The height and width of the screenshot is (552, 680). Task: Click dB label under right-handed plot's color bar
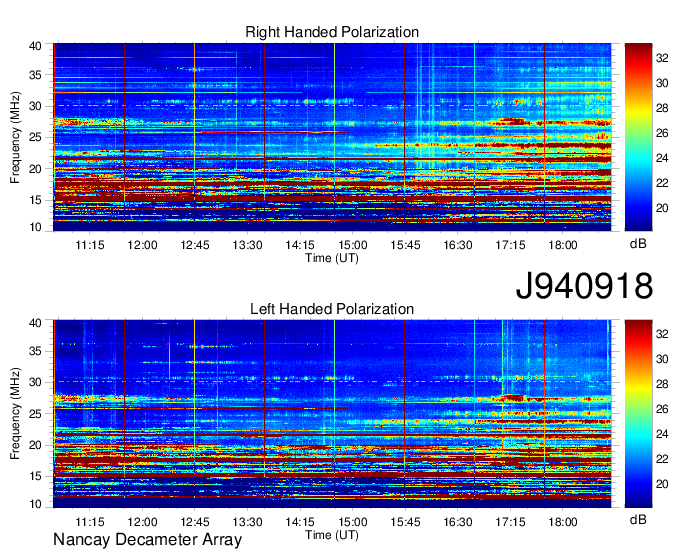[638, 244]
